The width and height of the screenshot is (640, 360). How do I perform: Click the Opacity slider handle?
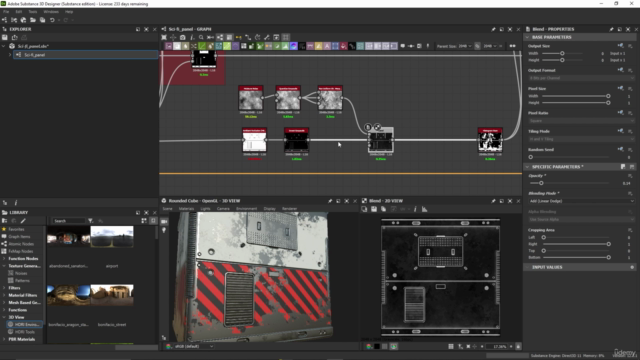point(541,183)
